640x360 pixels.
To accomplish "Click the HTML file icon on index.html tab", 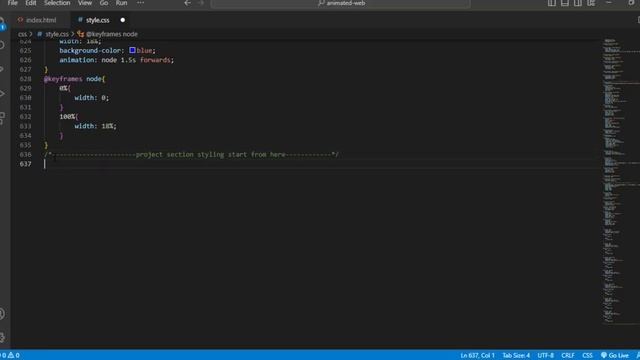I will (x=20, y=20).
